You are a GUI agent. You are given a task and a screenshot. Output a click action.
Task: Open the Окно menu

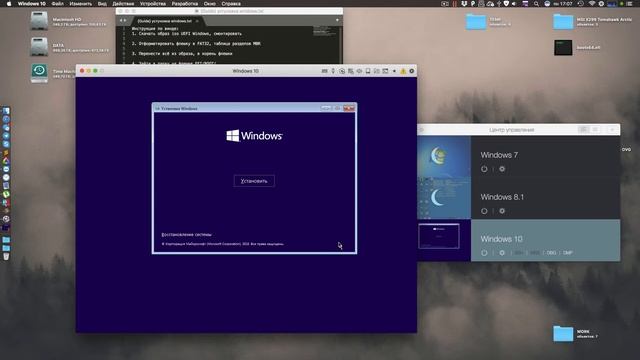[x=210, y=4]
